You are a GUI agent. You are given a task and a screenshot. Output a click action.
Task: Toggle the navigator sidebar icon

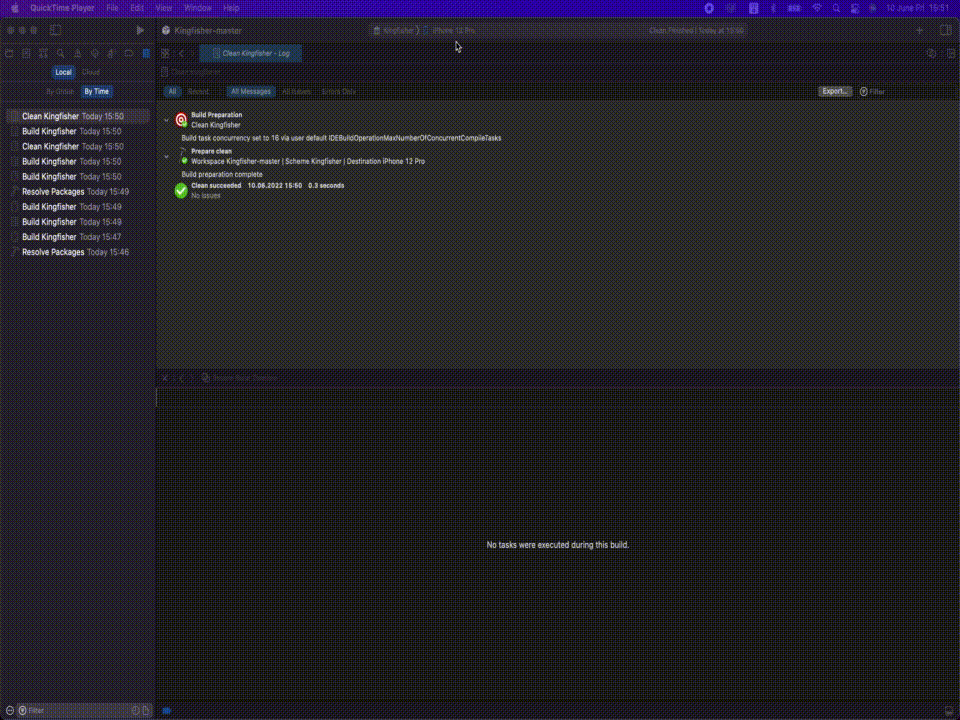pos(56,30)
